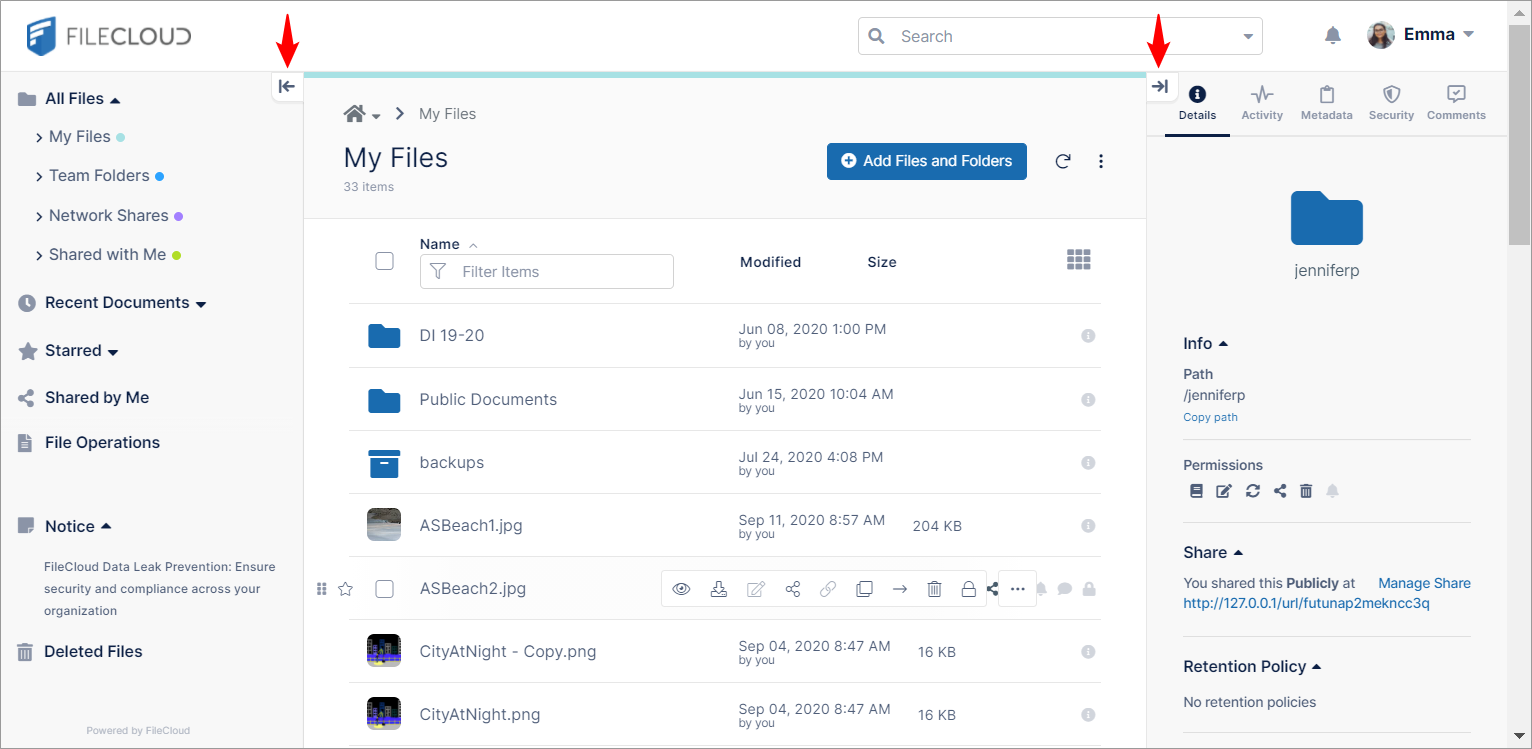Lock ASBeach2.jpg using the padlock icon
This screenshot has height=749, width=1532.
(x=968, y=589)
